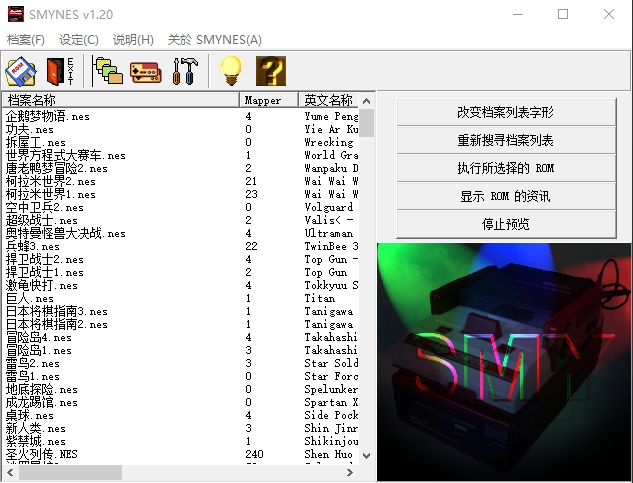Select file 新人类.nes
Viewport: 633px width, 483px height.
point(36,428)
